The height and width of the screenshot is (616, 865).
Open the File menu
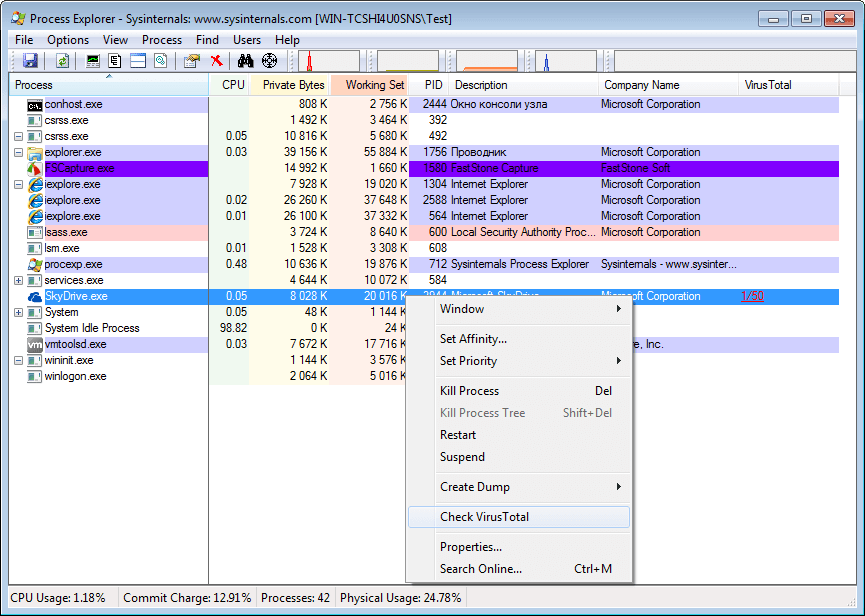(24, 40)
